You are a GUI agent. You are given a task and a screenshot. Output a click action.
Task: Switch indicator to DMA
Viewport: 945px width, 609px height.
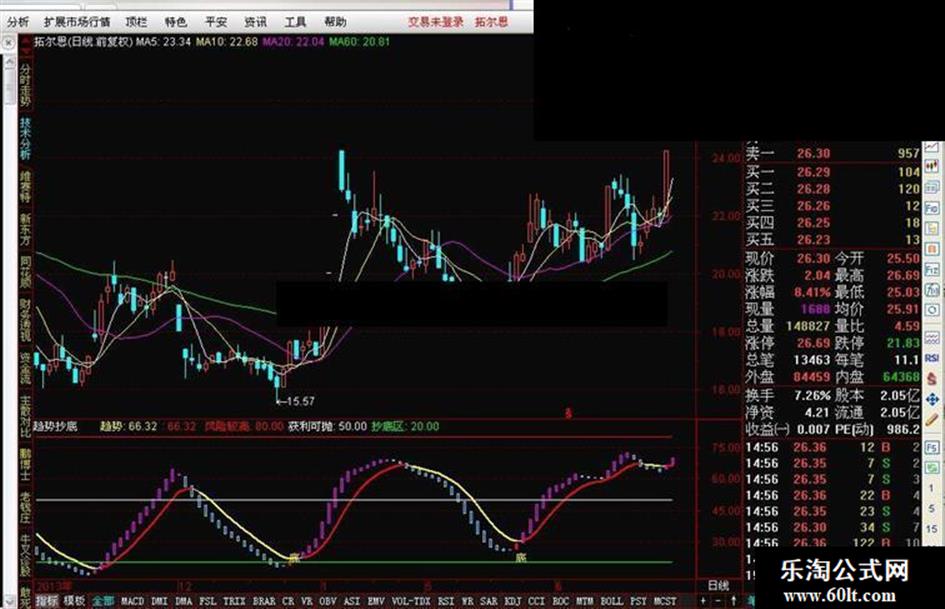183,601
